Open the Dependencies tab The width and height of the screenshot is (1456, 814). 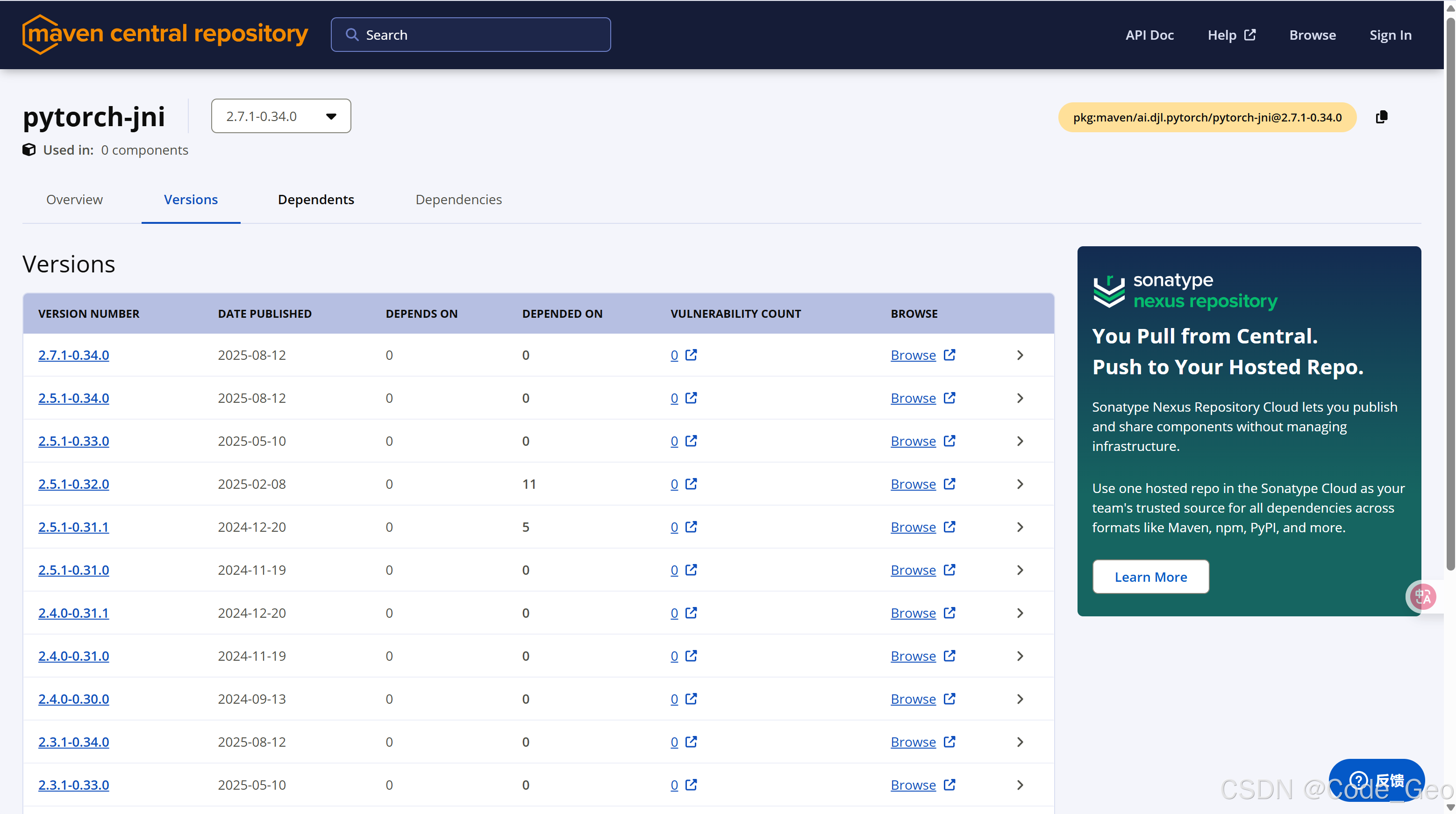[458, 200]
